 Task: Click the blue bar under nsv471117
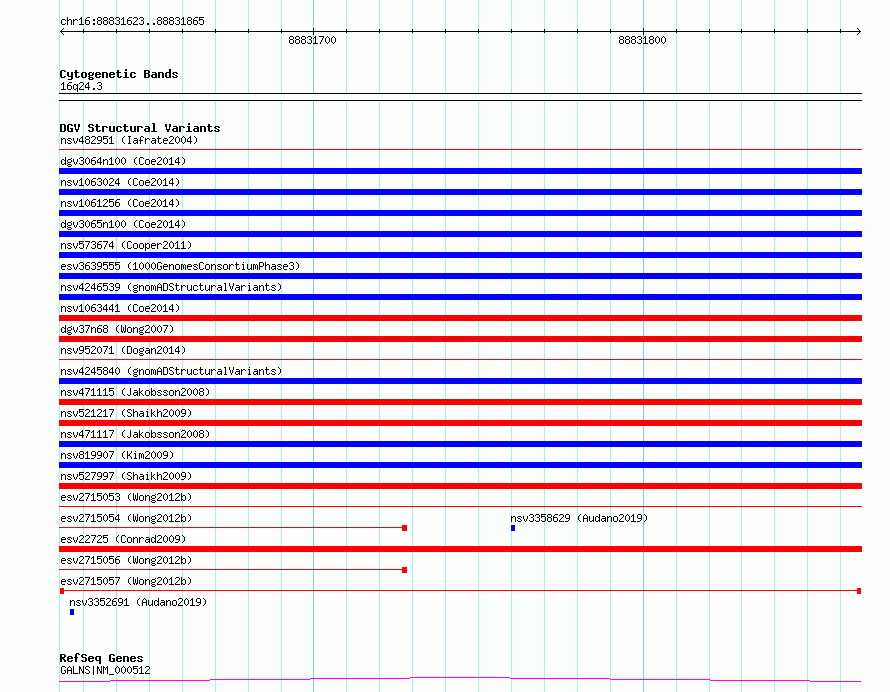(x=460, y=444)
